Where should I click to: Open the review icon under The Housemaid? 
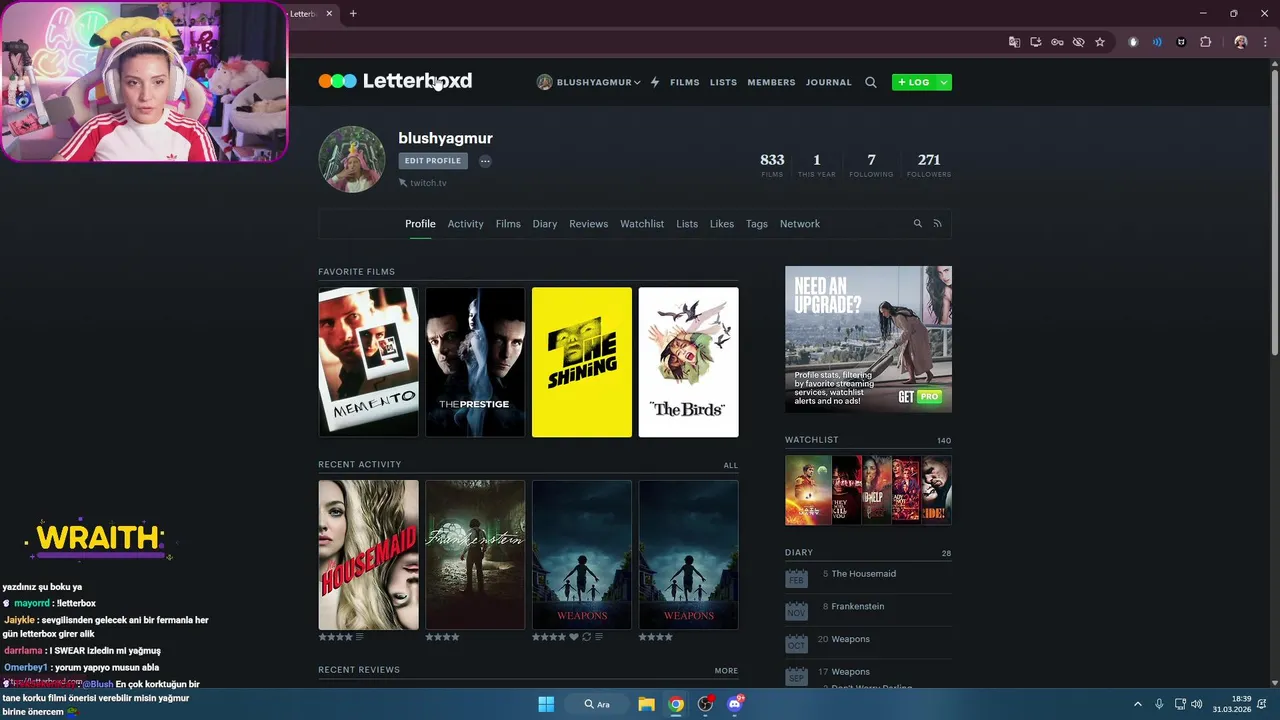click(360, 637)
